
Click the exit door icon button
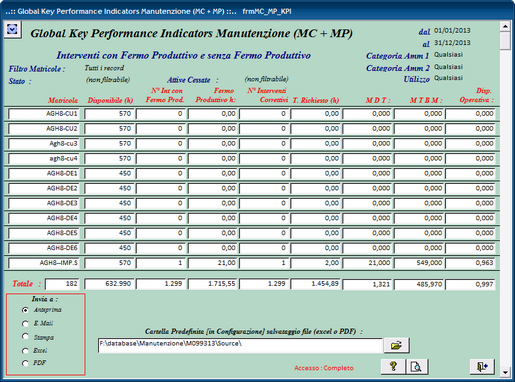482,367
